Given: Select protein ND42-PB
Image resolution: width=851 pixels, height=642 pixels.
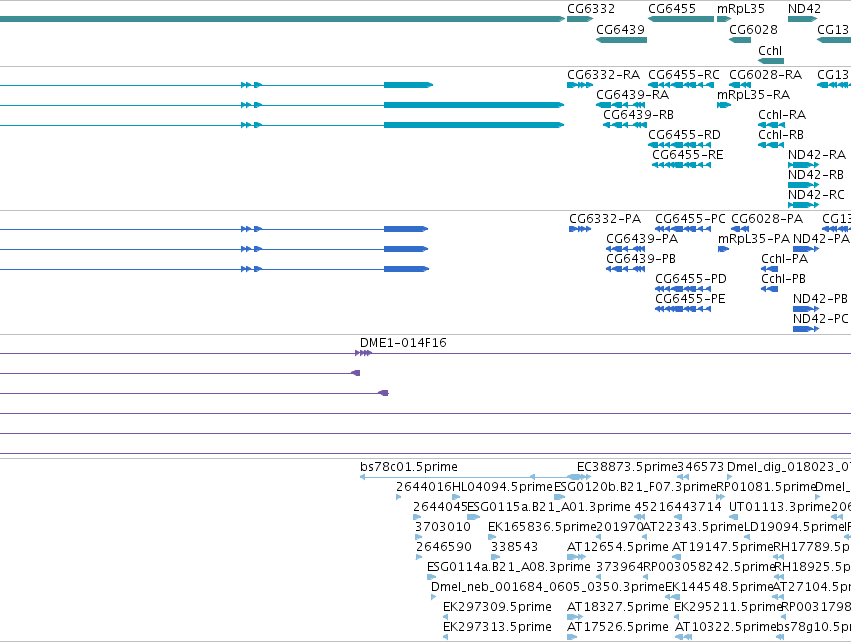Looking at the screenshot, I should [x=820, y=299].
